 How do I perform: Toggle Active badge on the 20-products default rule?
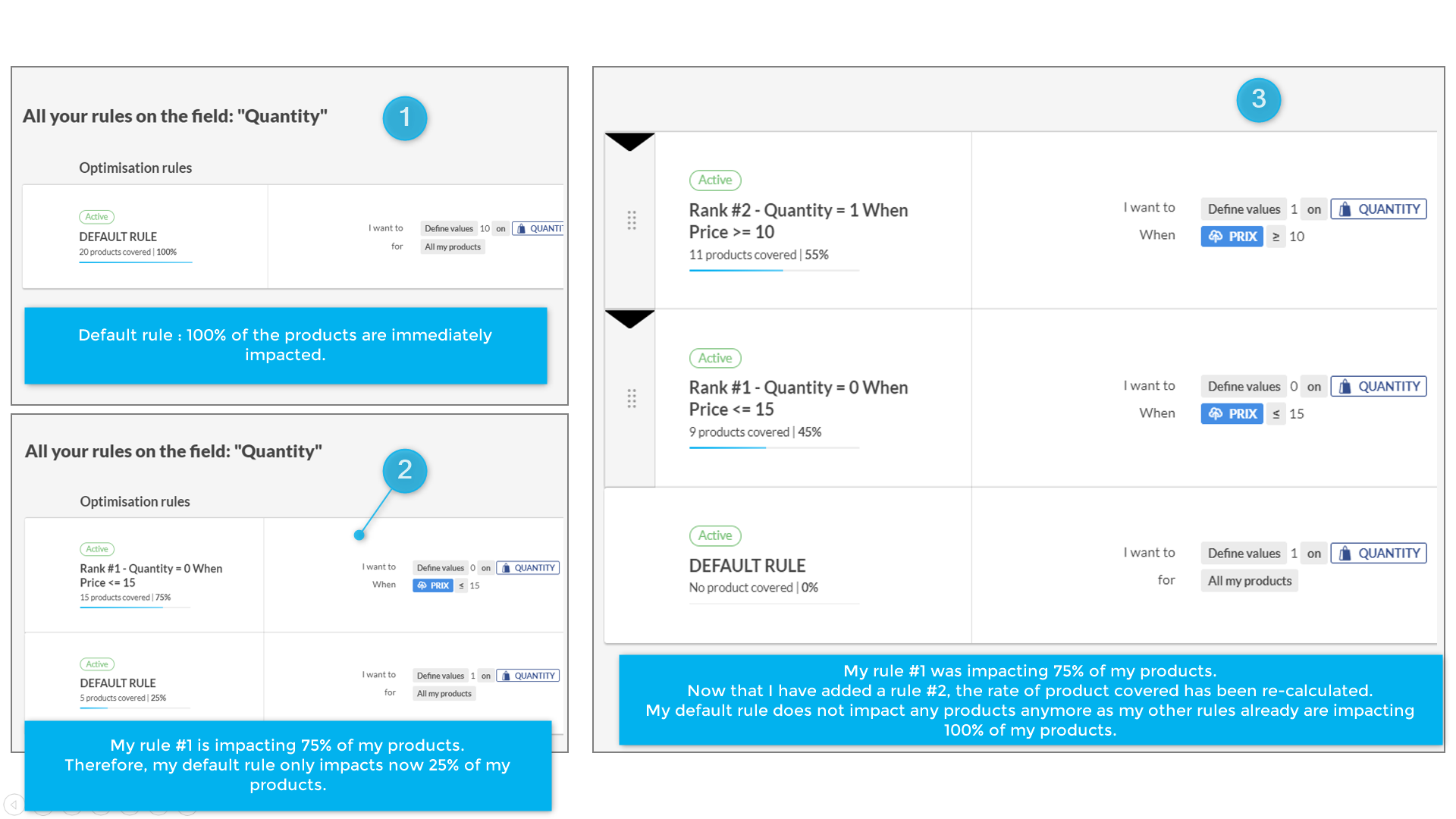click(x=96, y=217)
